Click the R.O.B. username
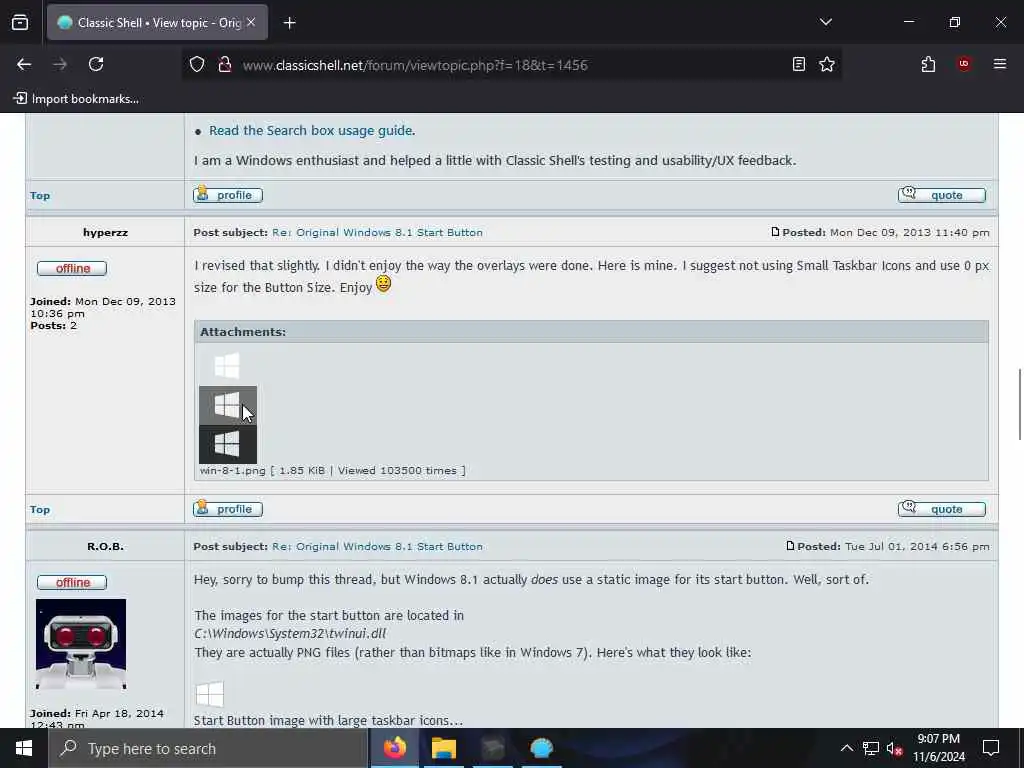 point(105,547)
